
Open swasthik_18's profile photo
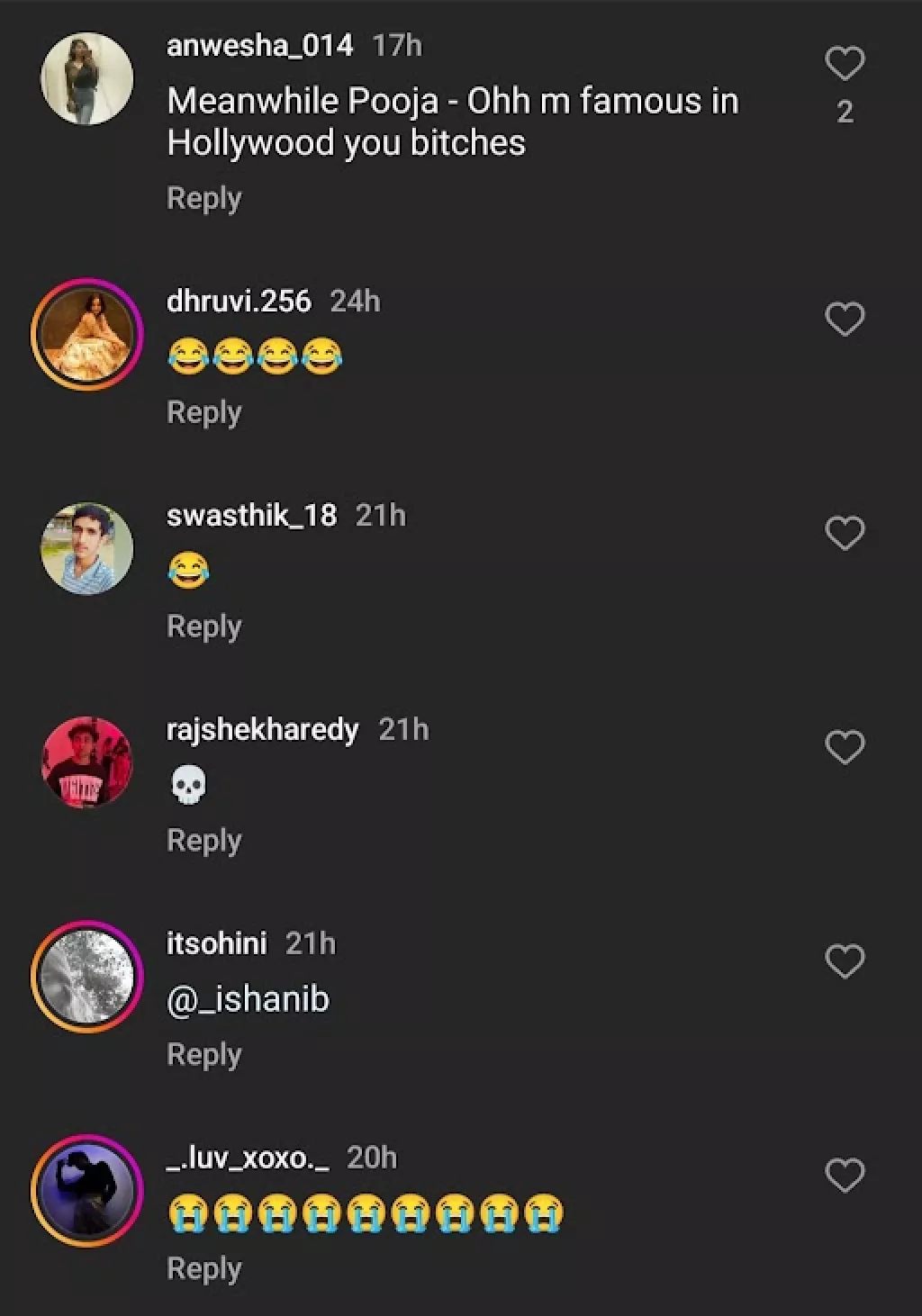coord(87,549)
